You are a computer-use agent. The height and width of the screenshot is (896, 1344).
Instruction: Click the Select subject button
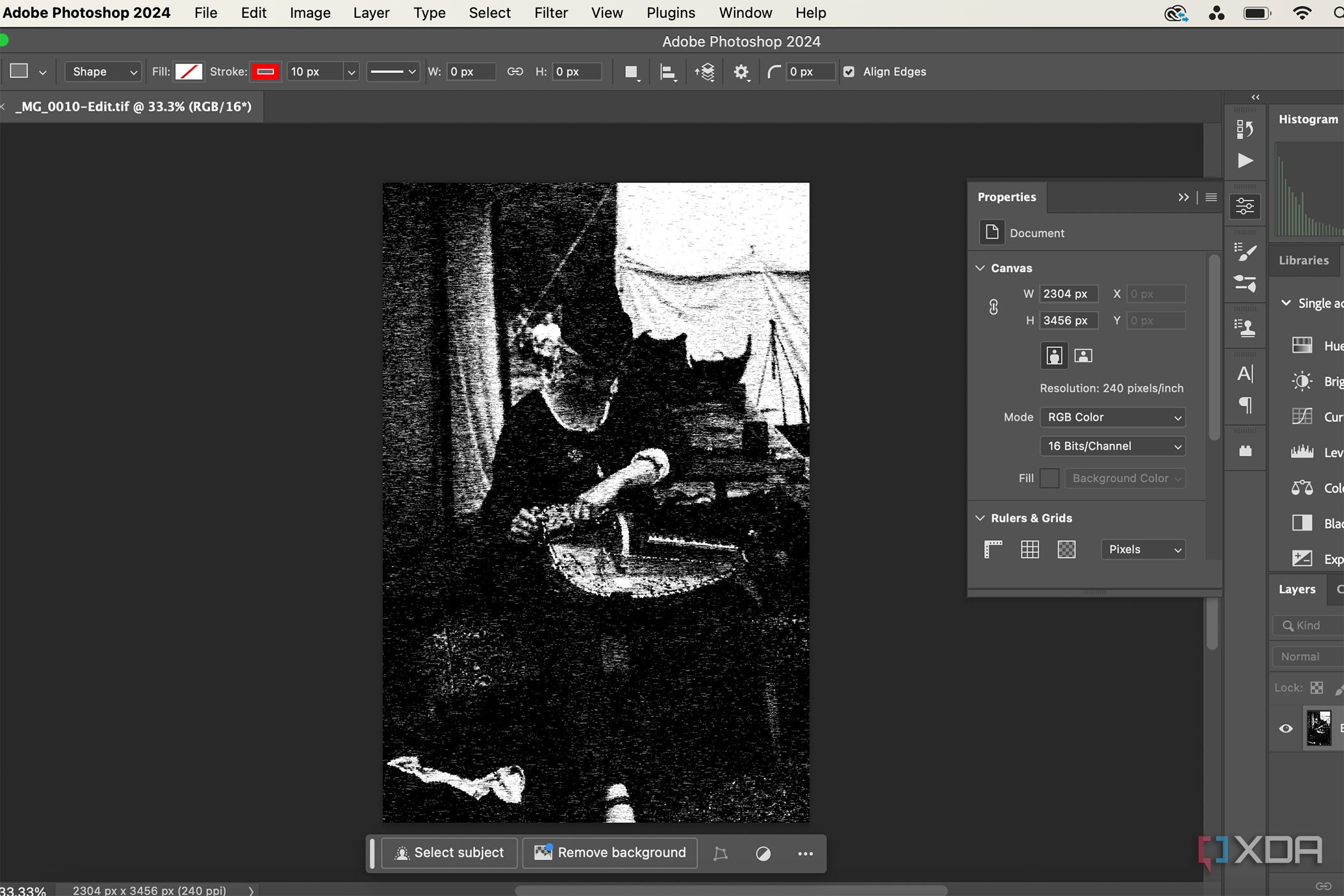[x=449, y=852]
